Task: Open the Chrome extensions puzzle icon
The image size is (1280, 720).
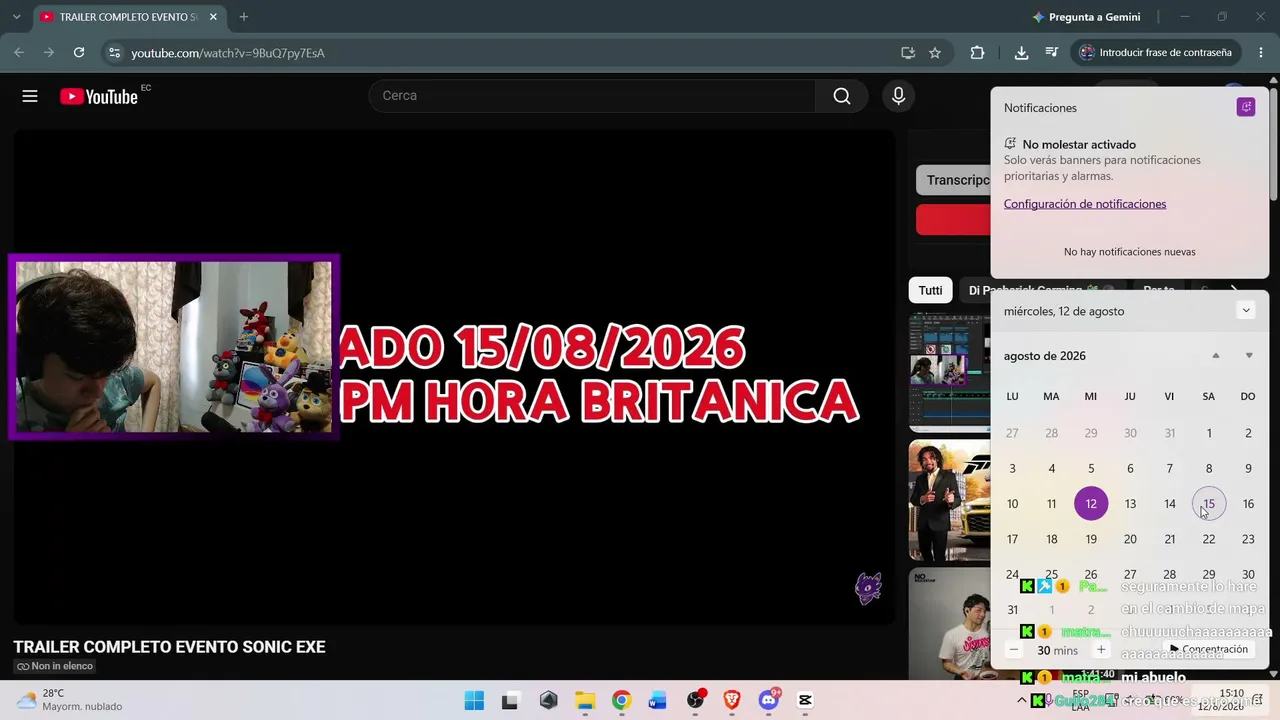Action: [977, 53]
